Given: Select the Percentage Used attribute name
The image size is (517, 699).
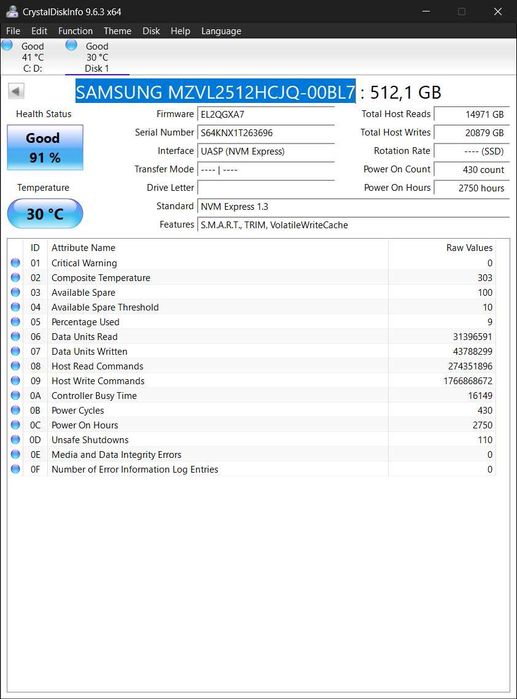Looking at the screenshot, I should click(x=85, y=322).
